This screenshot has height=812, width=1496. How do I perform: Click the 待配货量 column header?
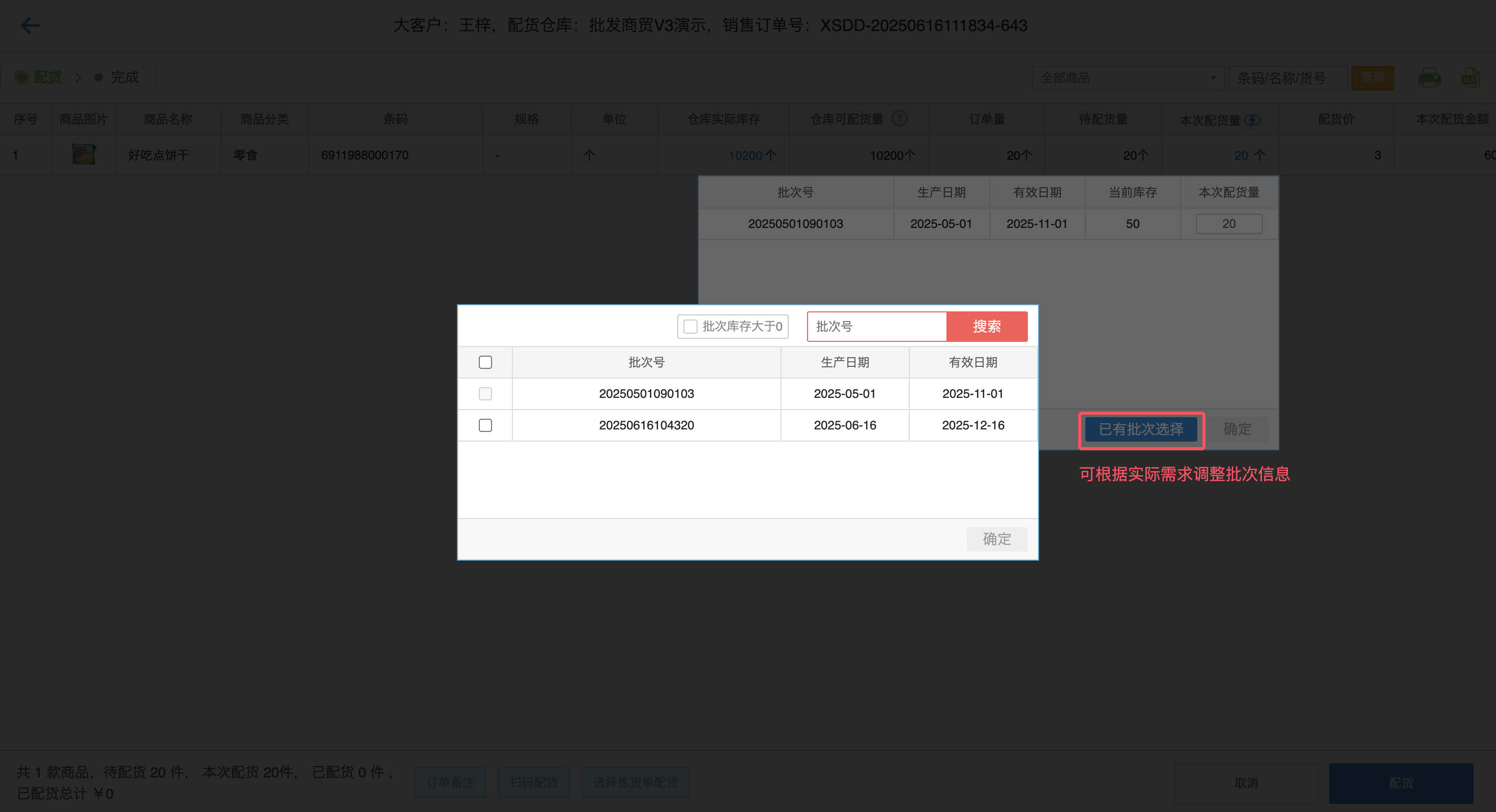(x=1103, y=119)
